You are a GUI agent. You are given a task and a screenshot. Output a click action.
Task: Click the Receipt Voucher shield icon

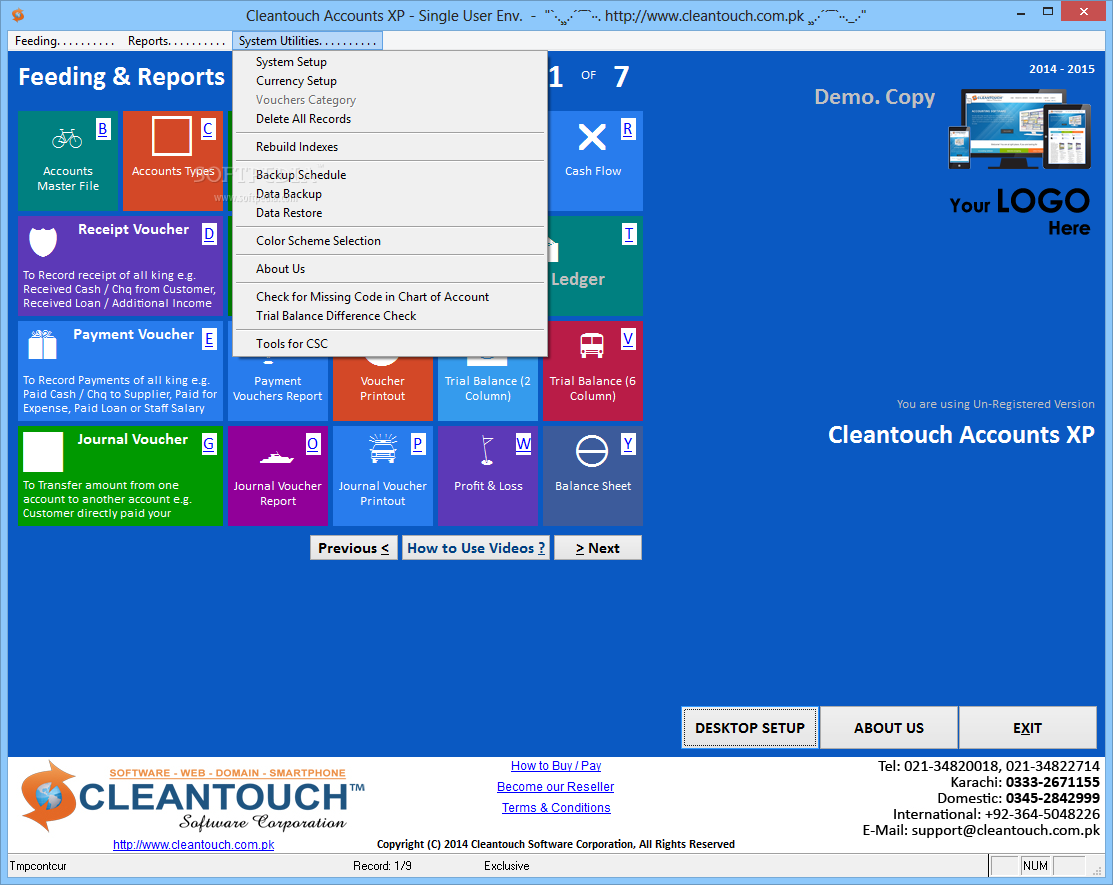(43, 242)
